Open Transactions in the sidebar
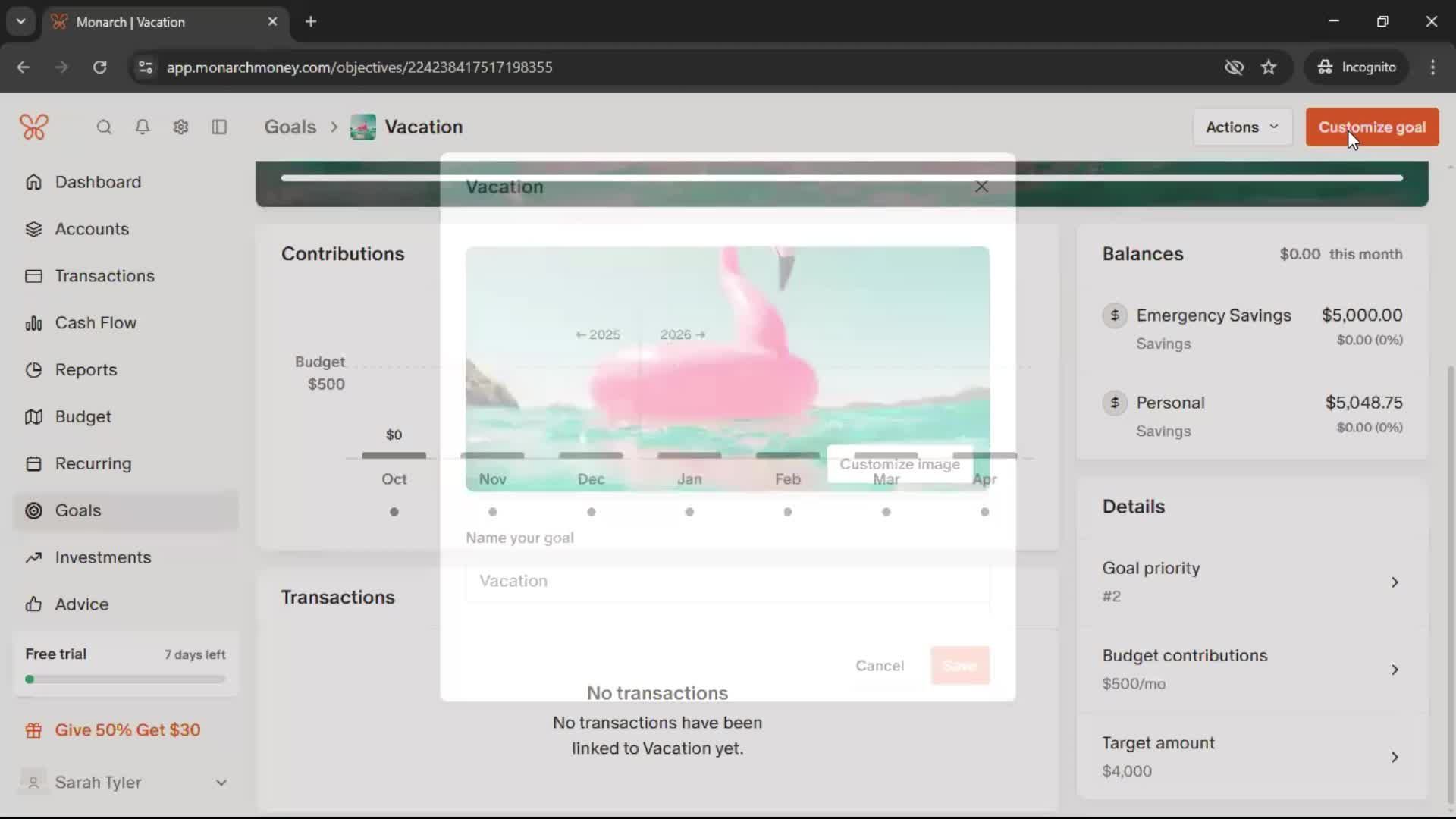 [x=105, y=276]
